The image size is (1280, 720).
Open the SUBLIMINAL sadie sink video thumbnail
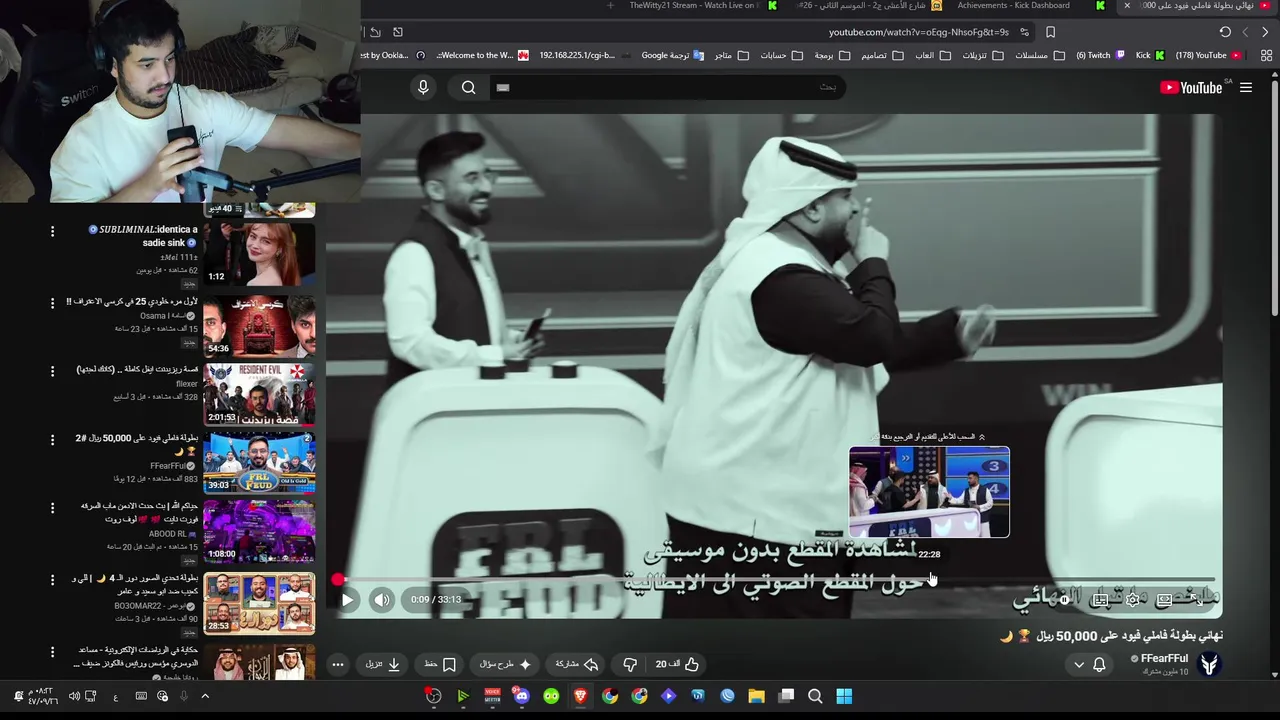(x=259, y=254)
